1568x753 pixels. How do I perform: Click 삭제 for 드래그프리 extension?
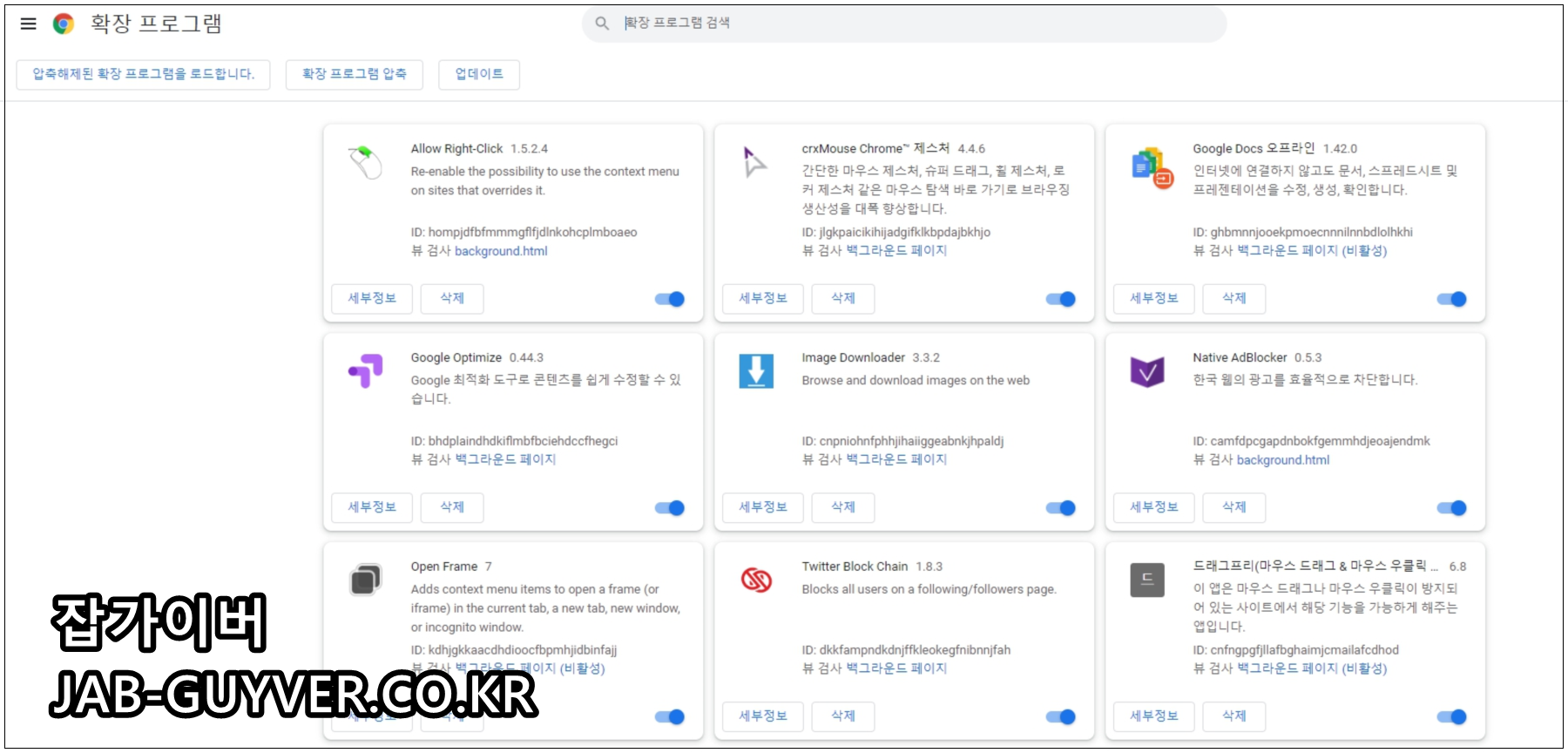click(1234, 716)
